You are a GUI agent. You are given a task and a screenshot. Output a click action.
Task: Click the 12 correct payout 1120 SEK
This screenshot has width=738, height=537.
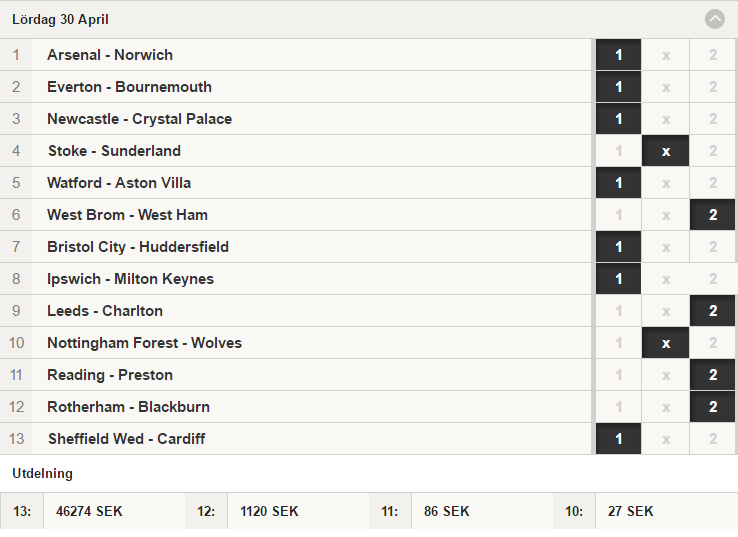(x=269, y=511)
